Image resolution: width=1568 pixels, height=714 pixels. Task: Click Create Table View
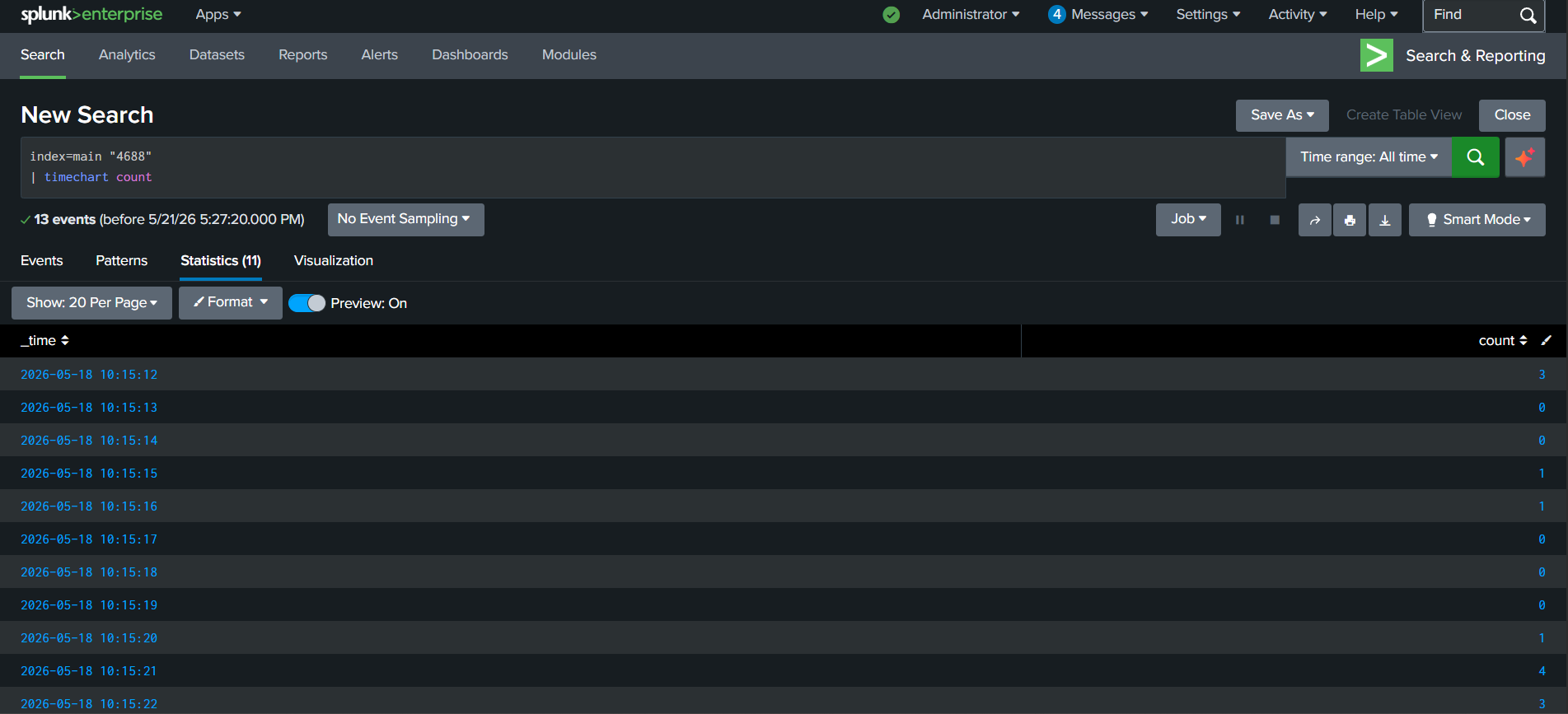coord(1404,115)
